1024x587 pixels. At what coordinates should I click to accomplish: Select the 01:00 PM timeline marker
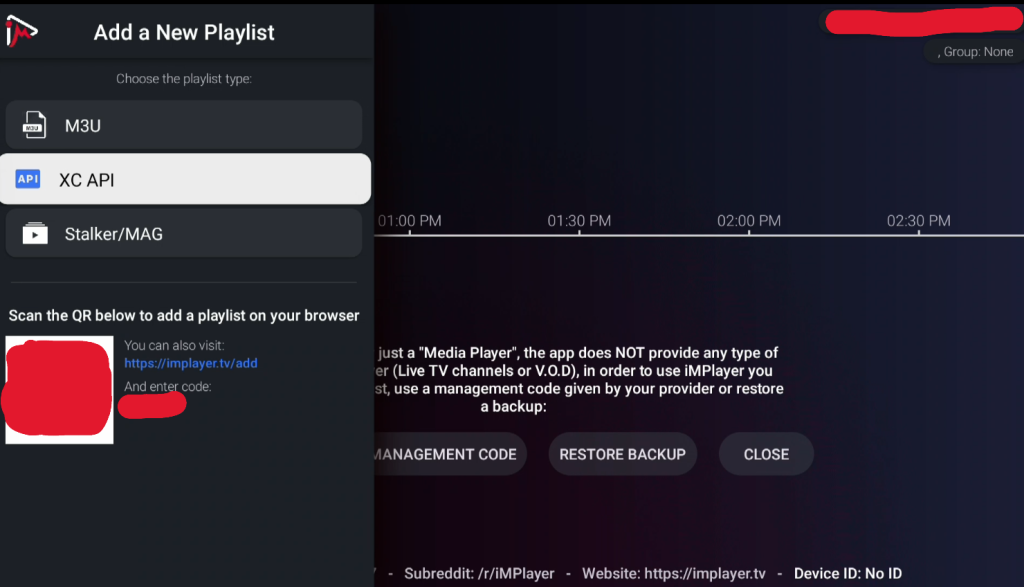pyautogui.click(x=409, y=221)
